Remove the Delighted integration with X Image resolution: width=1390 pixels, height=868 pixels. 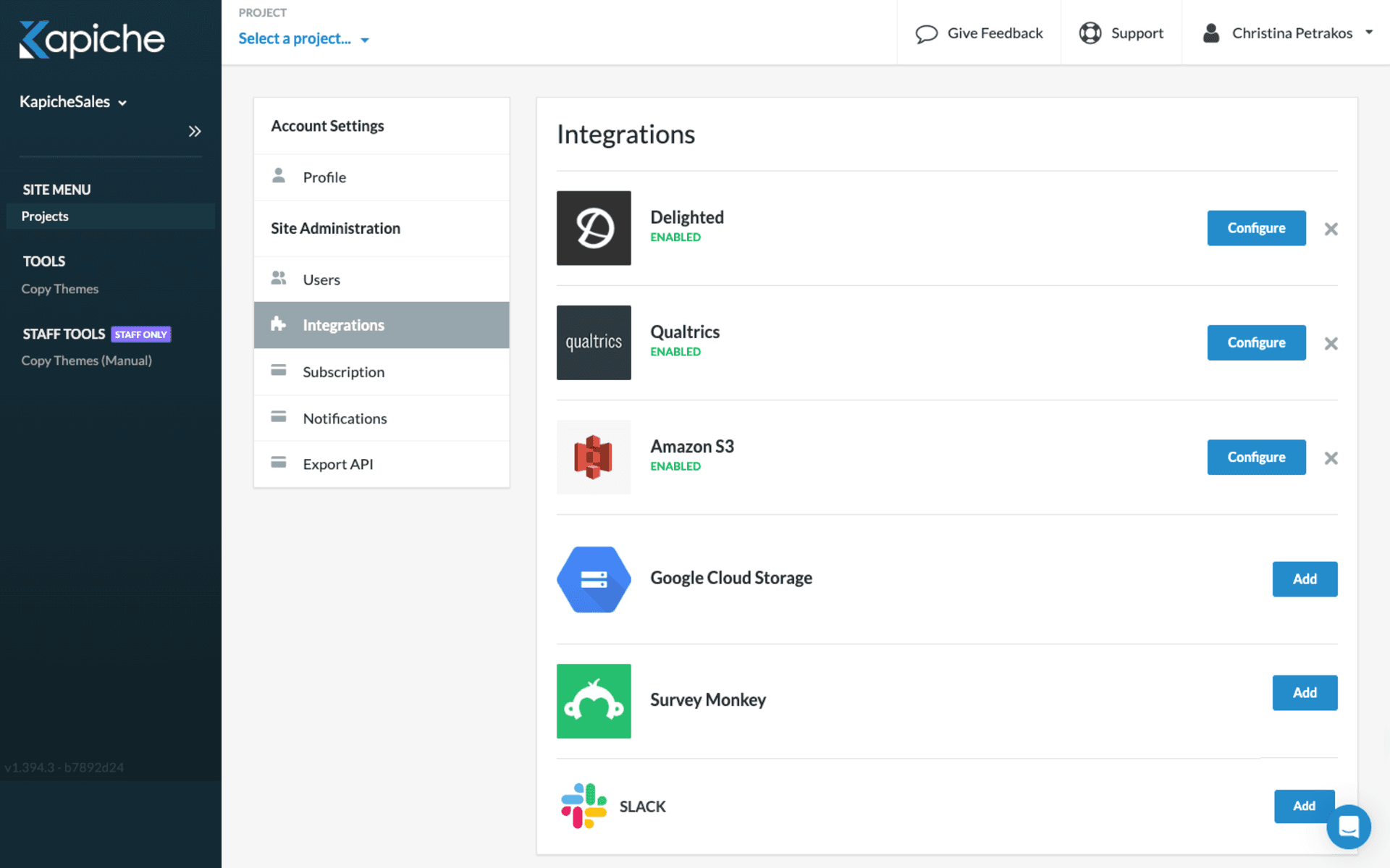[1331, 229]
